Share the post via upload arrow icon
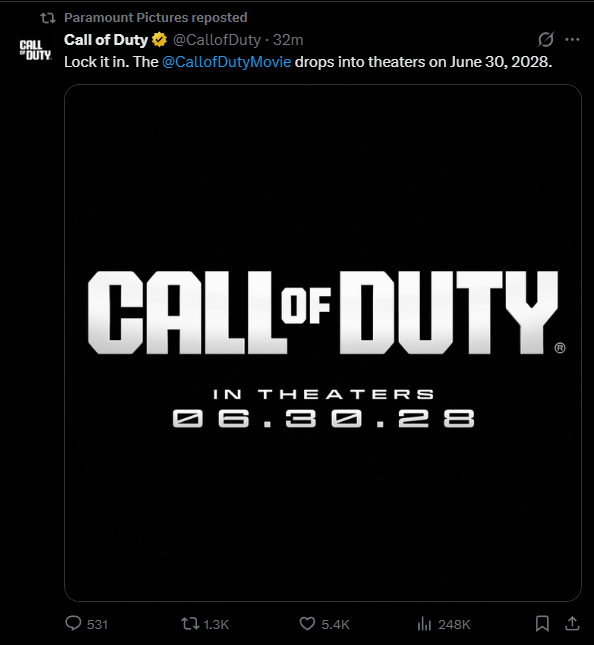Image resolution: width=594 pixels, height=645 pixels. coord(572,624)
